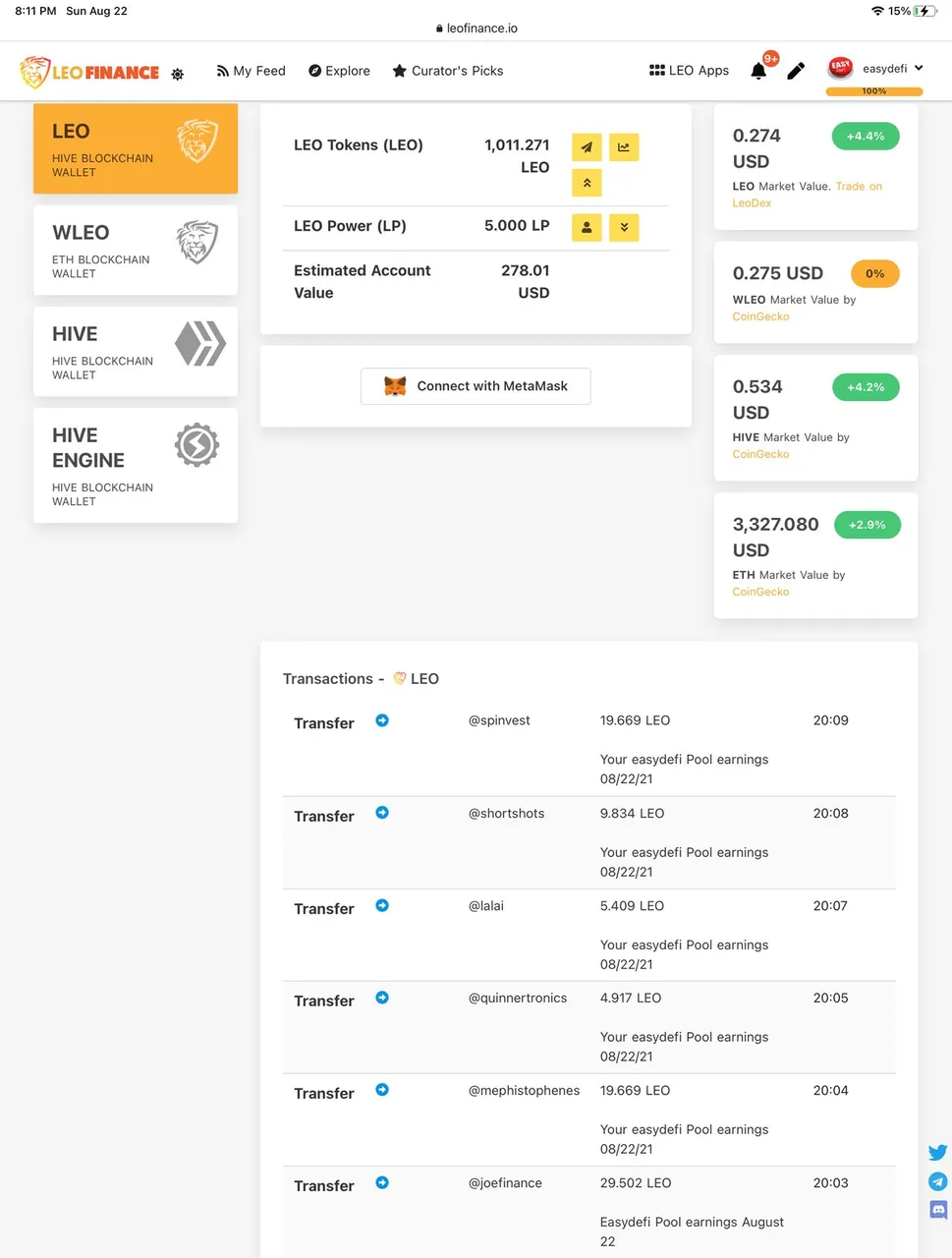Select the HIVE blockchain wallet tab
This screenshot has width=952, height=1258.
(x=136, y=351)
